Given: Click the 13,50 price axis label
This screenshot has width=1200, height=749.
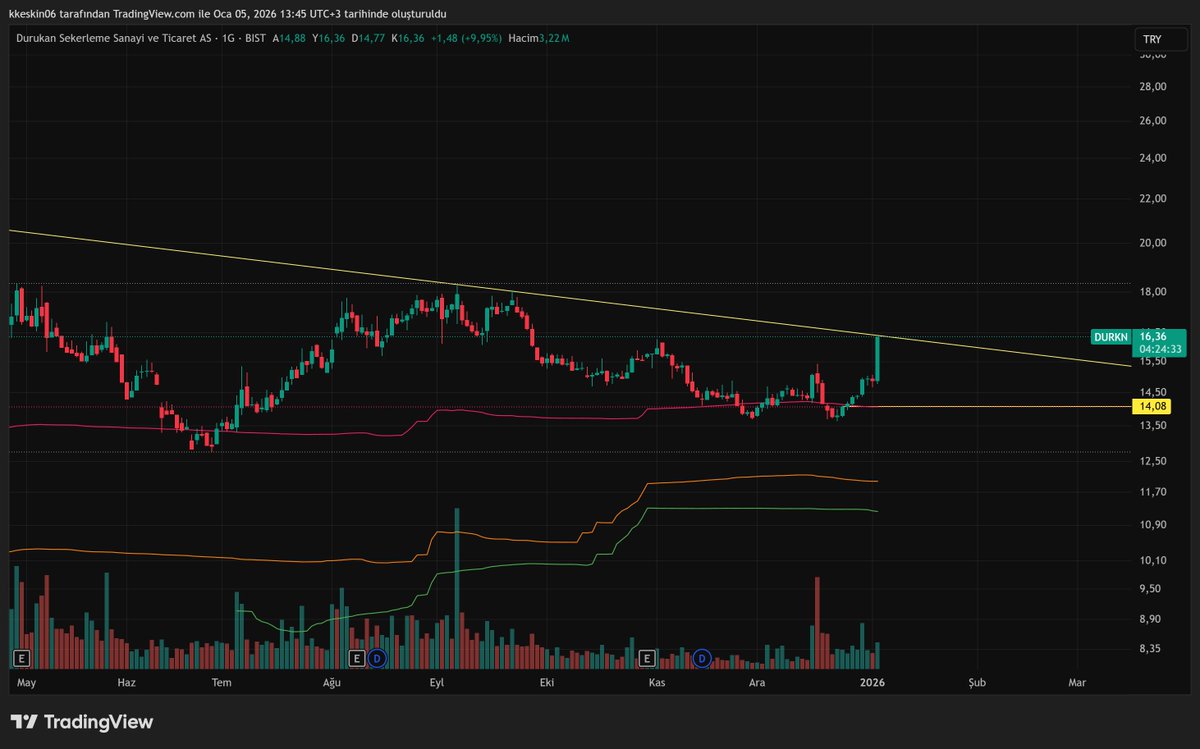Looking at the screenshot, I should tap(1153, 426).
